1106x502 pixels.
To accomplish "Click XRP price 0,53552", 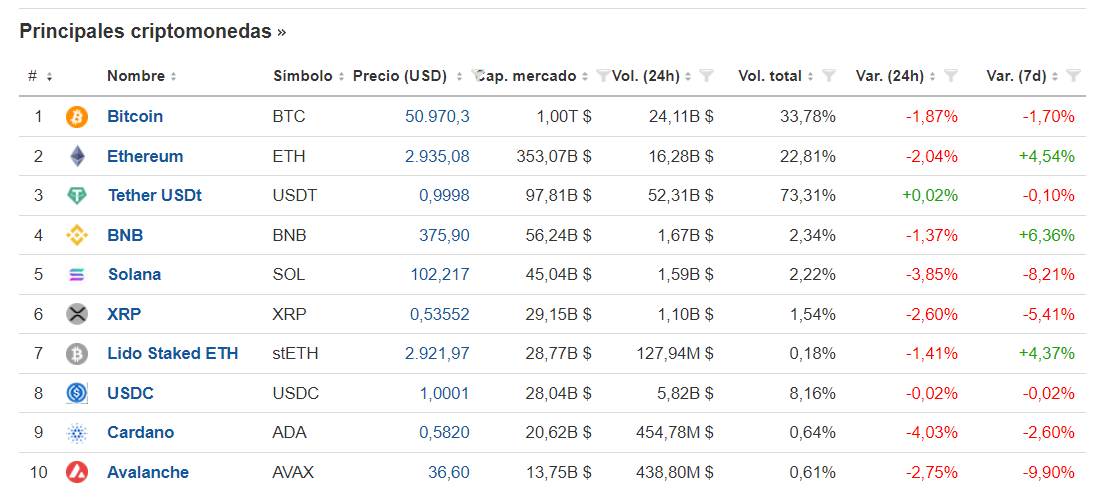I will coord(440,314).
